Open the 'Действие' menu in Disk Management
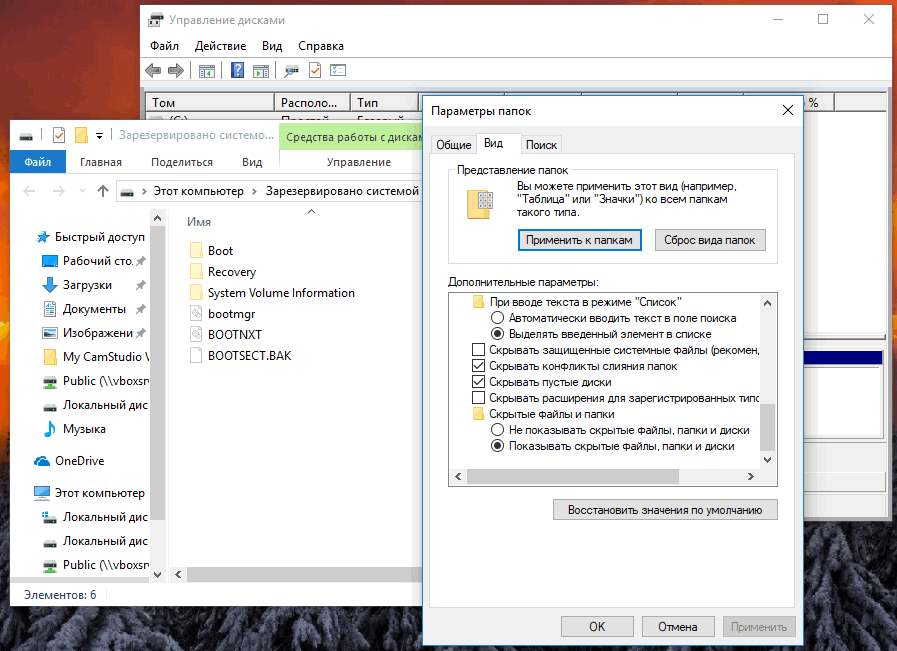 click(220, 46)
